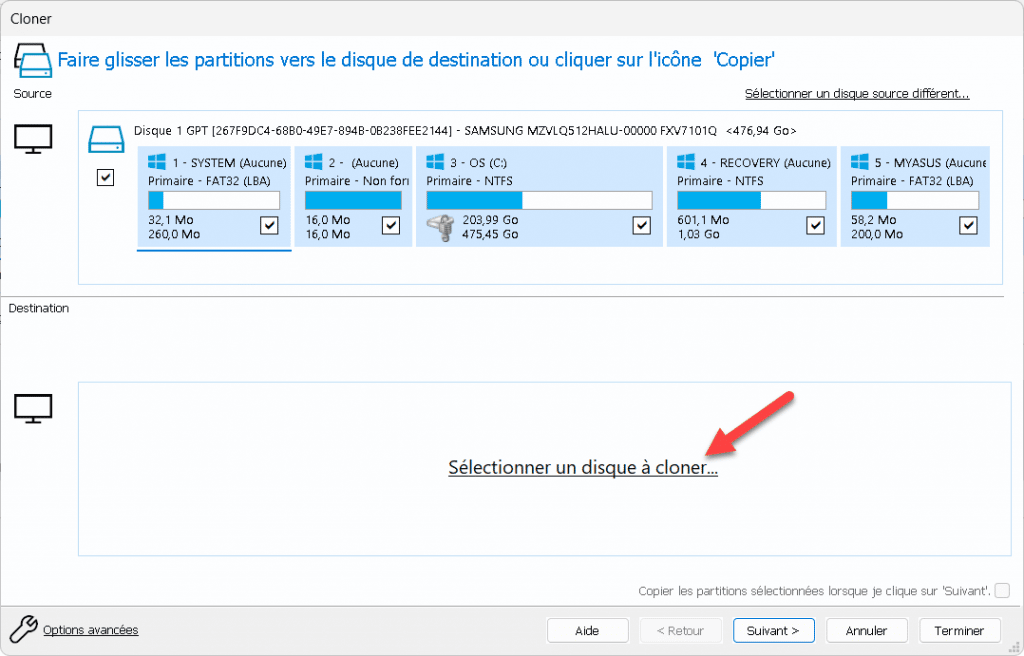This screenshot has height=656, width=1024.
Task: Enable copying selected partitions when clicking Suivant
Action: click(x=1001, y=591)
